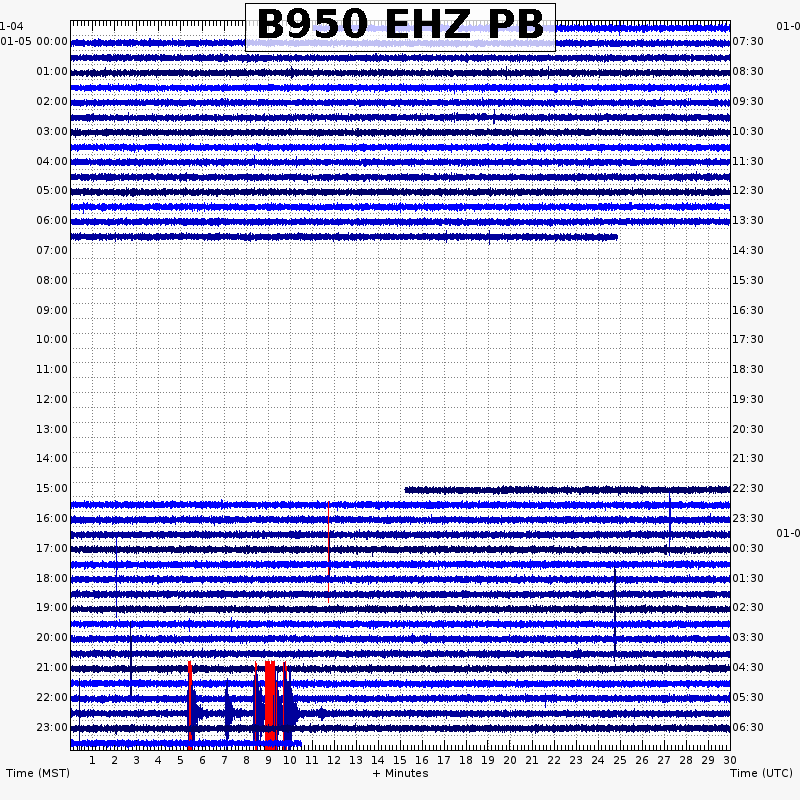Click minute 20 tick label on bottom axis
Viewport: 800px width, 800px height.
click(x=510, y=761)
